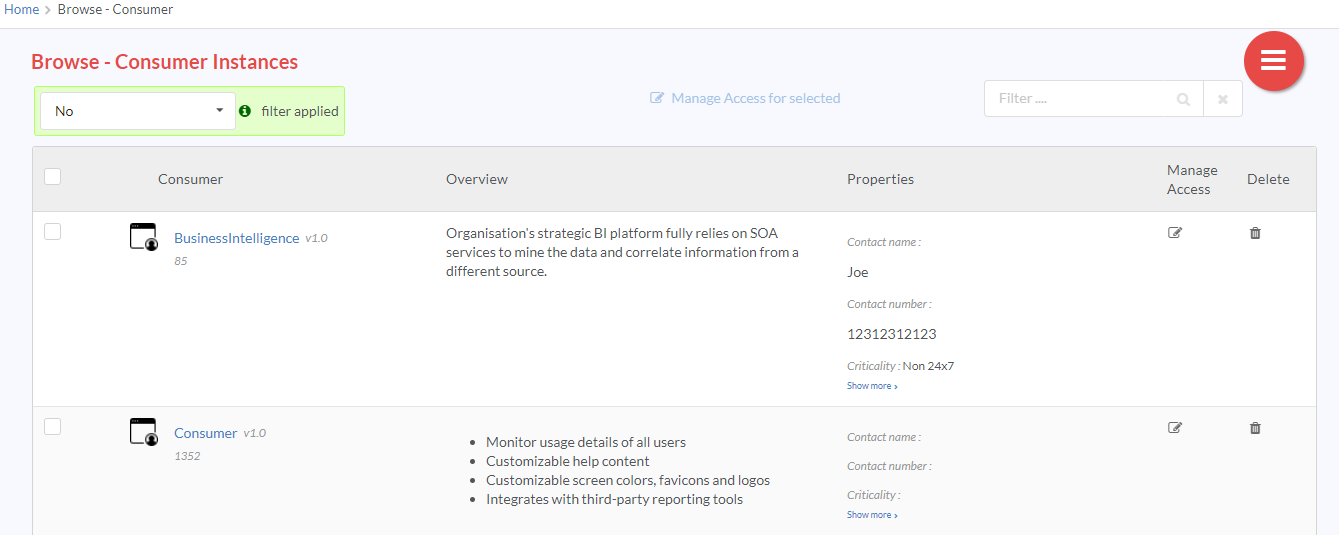Image resolution: width=1339 pixels, height=535 pixels.
Task: Click the green info icon beside filter applied
Action: click(x=245, y=111)
